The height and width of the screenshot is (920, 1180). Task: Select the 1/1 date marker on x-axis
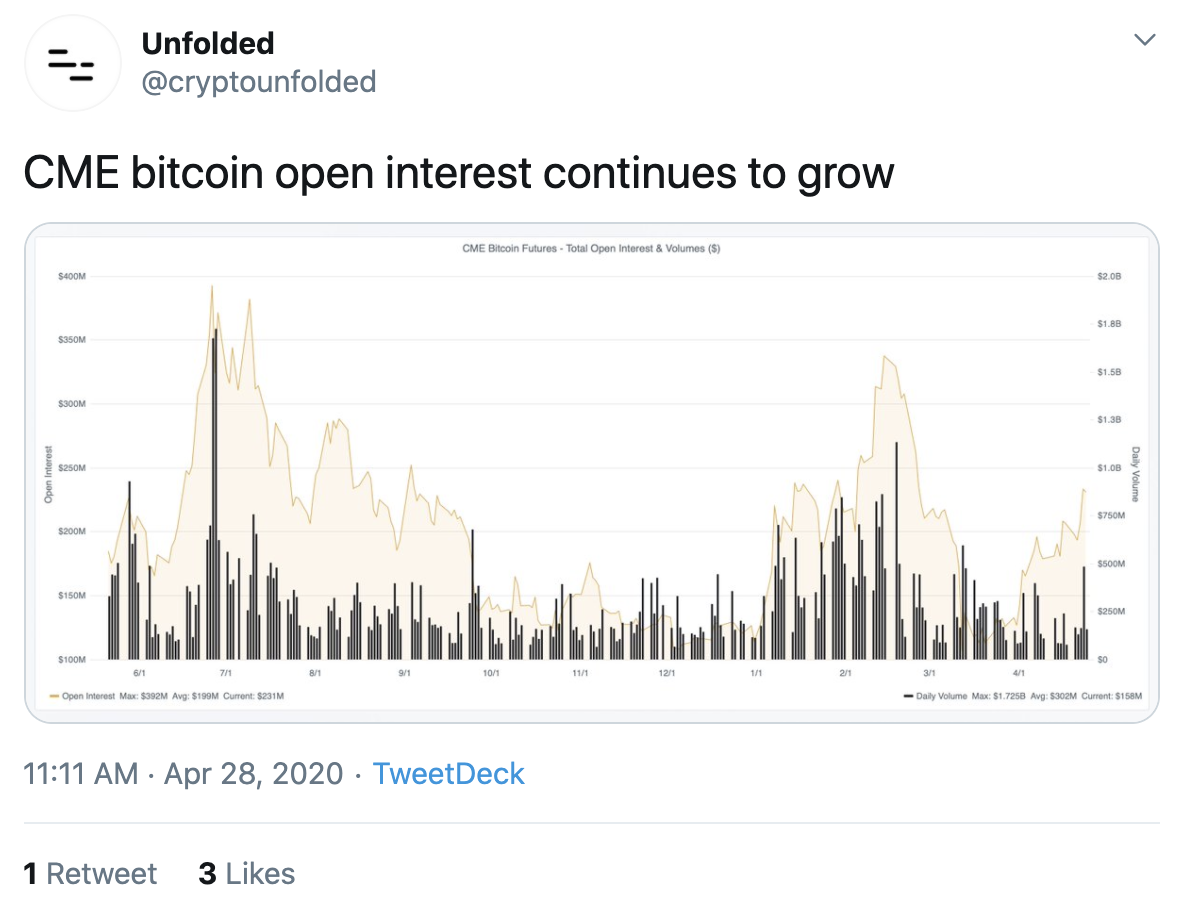756,674
